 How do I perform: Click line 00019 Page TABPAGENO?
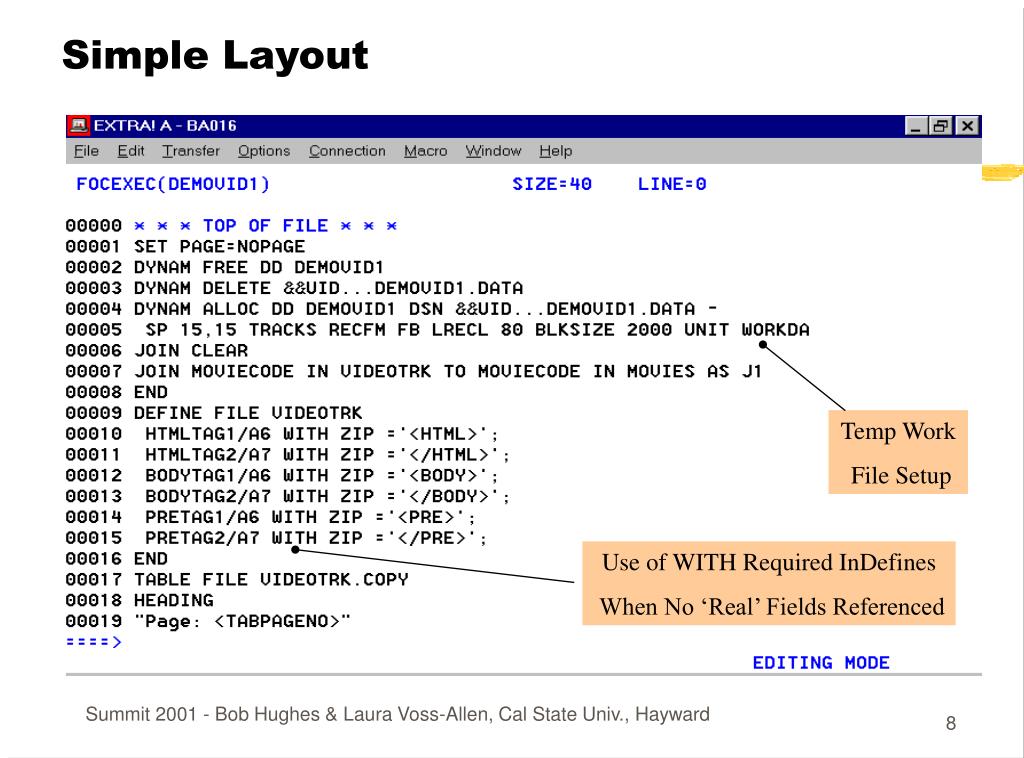tap(208, 622)
